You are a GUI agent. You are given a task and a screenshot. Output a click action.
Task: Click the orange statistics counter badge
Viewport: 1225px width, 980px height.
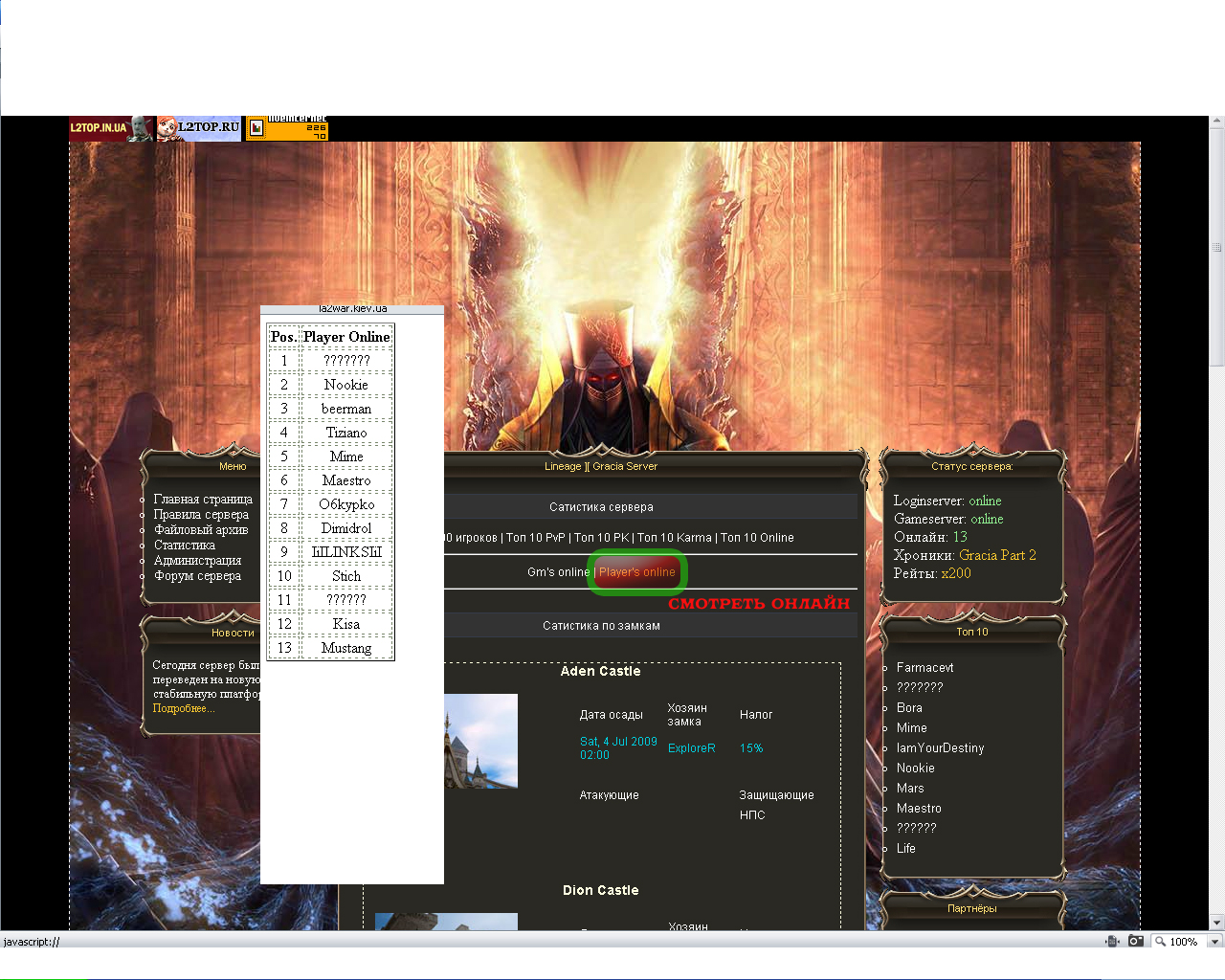[x=287, y=128]
